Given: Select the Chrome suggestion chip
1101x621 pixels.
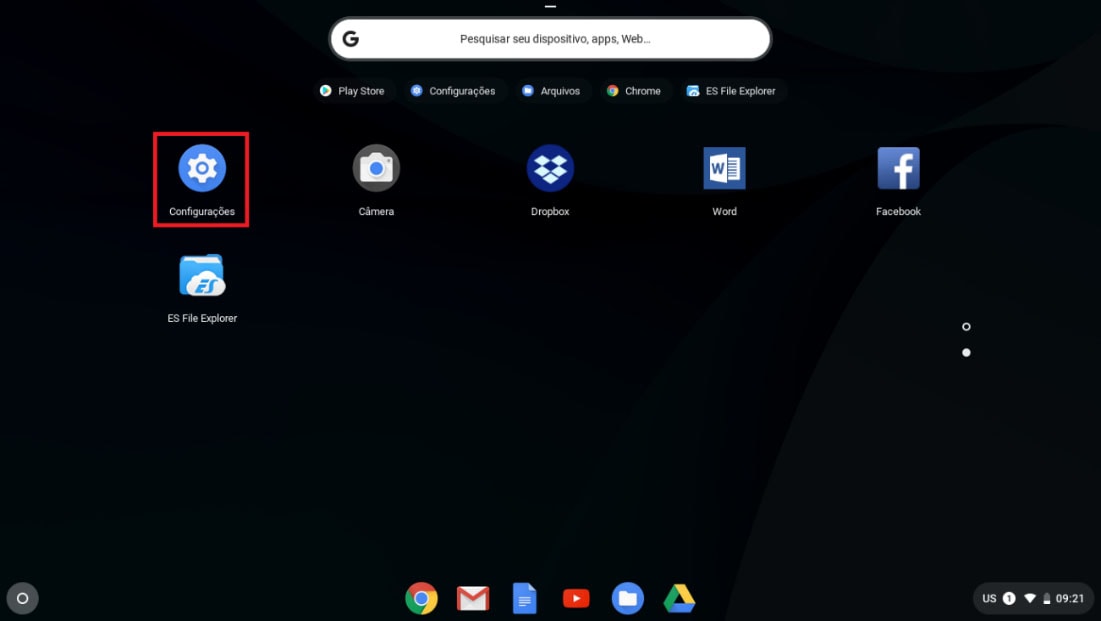Looking at the screenshot, I should click(634, 91).
